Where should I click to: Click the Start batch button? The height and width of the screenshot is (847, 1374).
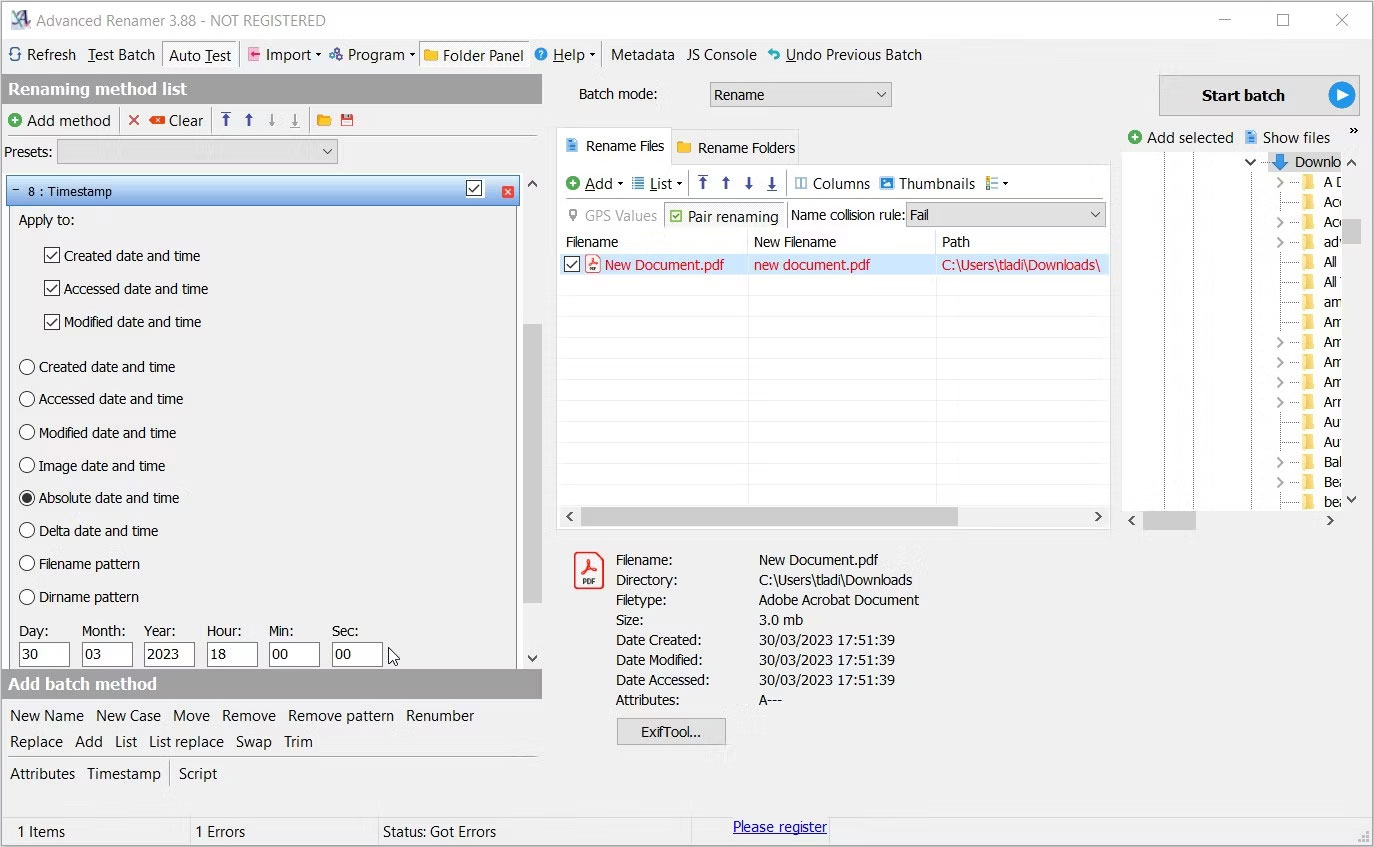coord(1259,96)
